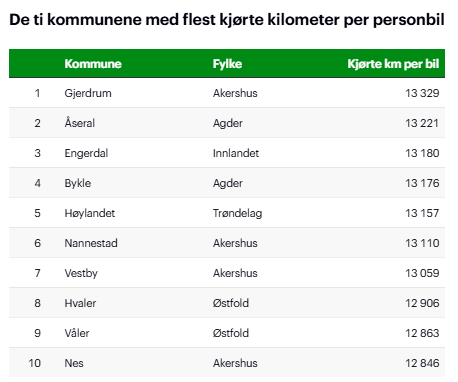Viewport: 458px width, 382px height.
Task: Click the Våler municipality name
Action: tap(77, 333)
